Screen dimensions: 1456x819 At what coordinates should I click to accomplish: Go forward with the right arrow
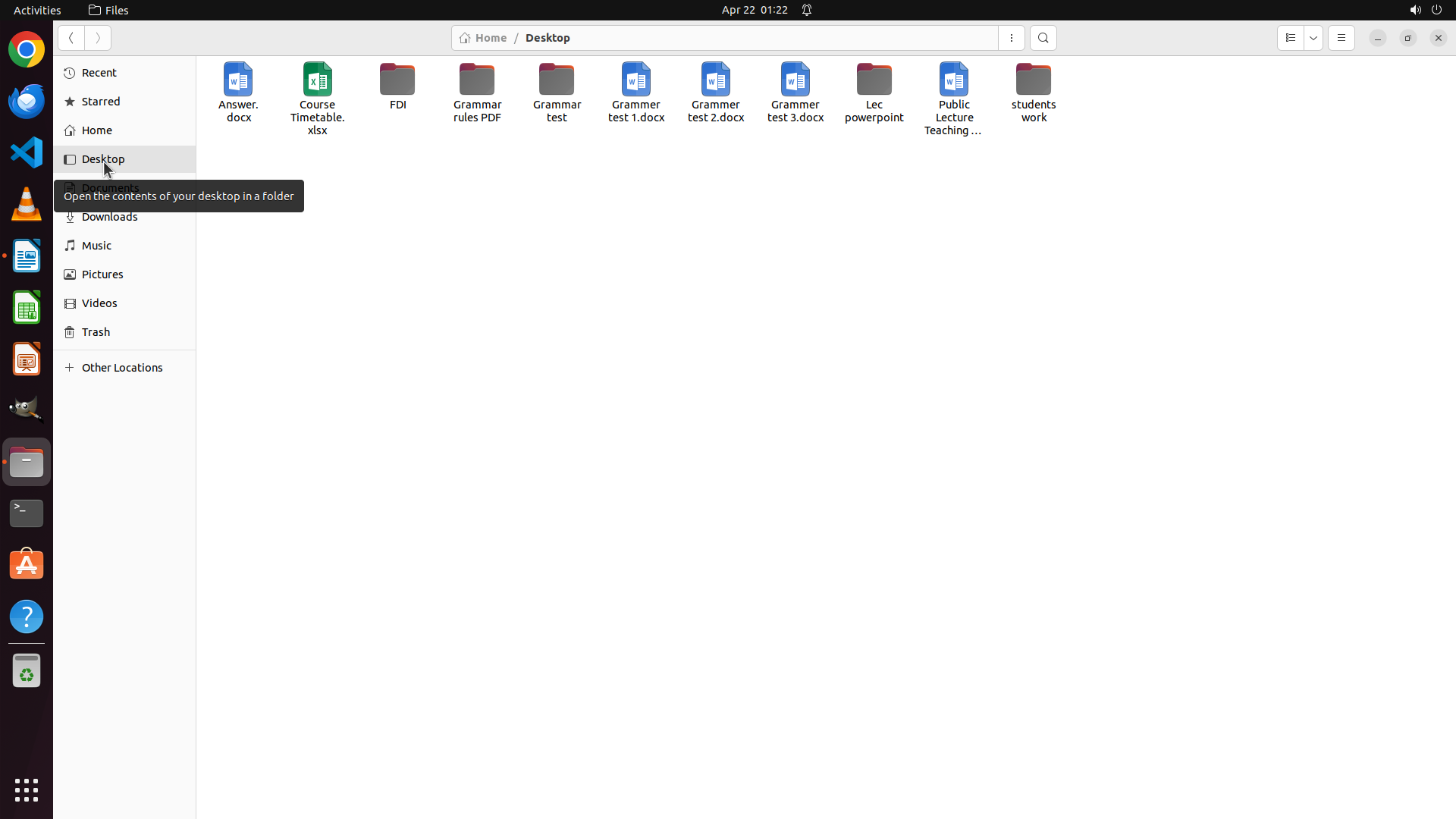coord(98,38)
